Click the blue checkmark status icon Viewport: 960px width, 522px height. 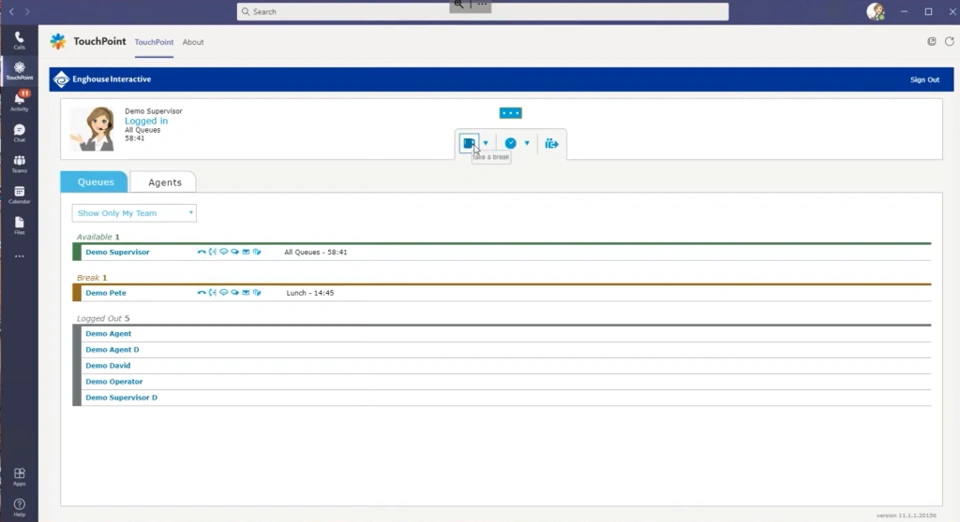tap(510, 143)
